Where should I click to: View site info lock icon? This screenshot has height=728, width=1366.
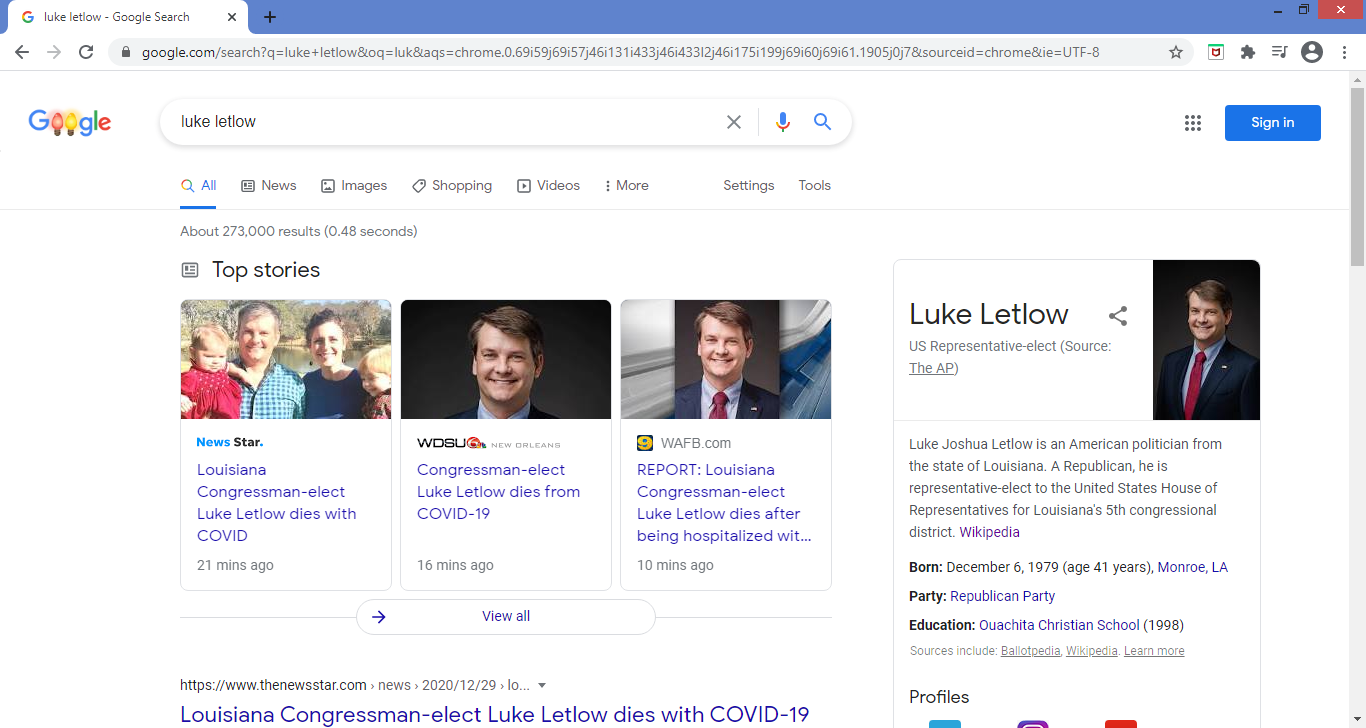tap(125, 52)
